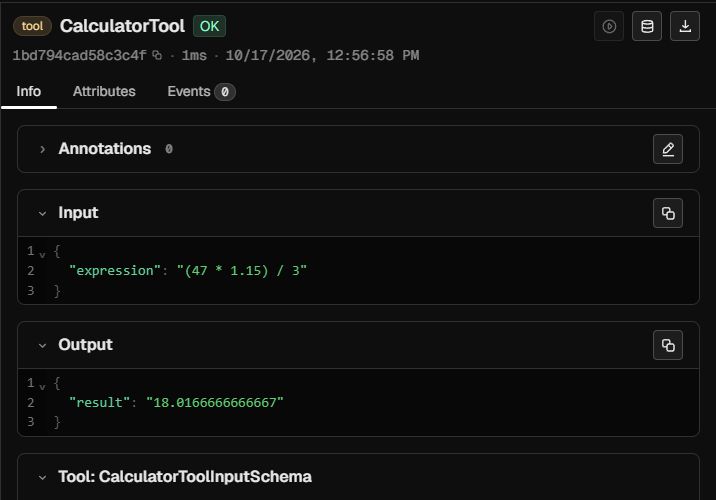Fold the Input JSON at line 1

point(42,254)
